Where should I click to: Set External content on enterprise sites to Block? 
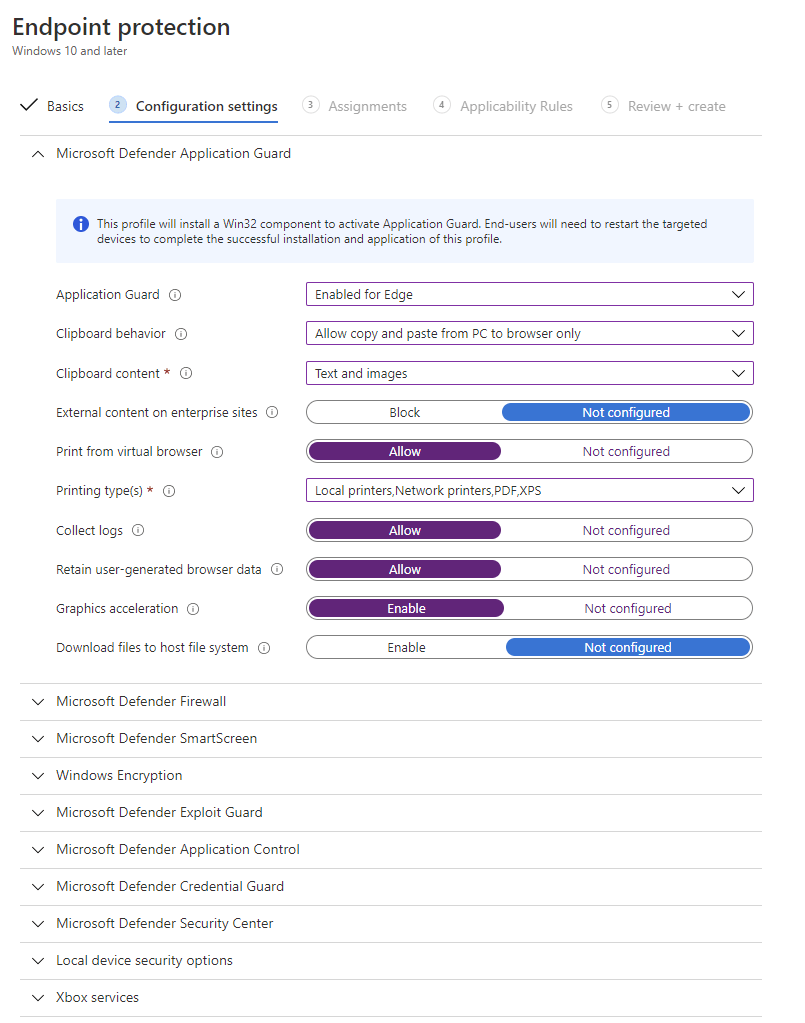pyautogui.click(x=404, y=412)
